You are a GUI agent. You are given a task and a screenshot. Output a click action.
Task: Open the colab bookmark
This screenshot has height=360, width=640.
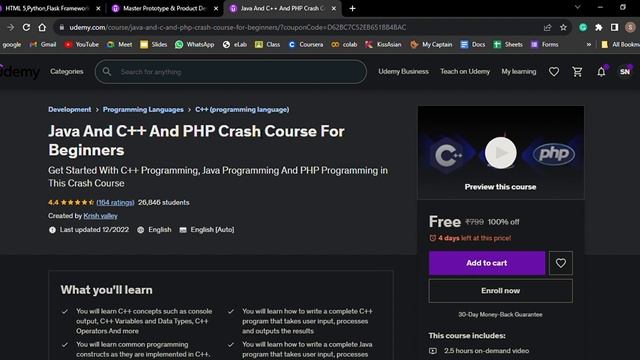click(x=344, y=44)
